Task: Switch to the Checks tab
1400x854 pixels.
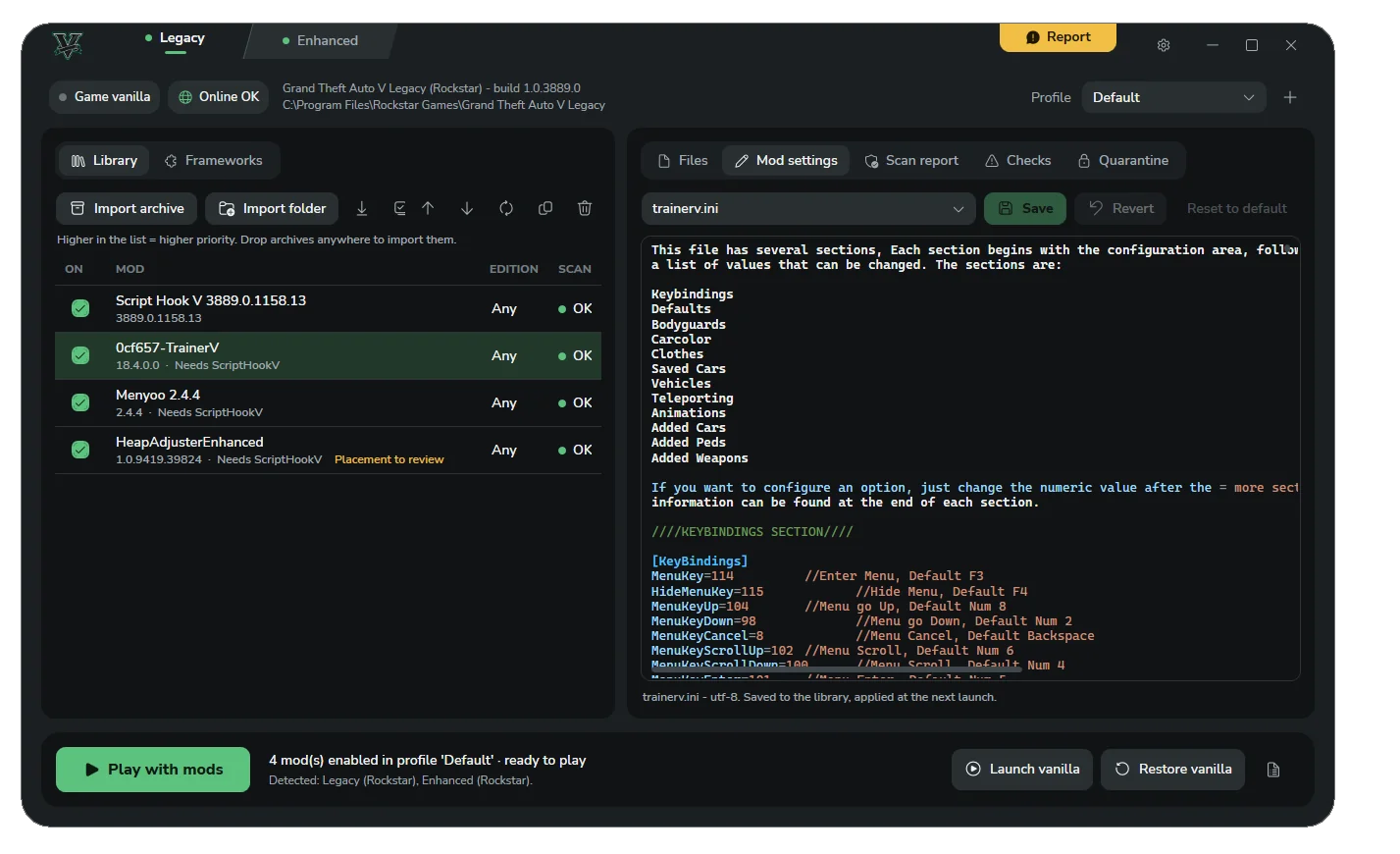Action: point(1018,160)
